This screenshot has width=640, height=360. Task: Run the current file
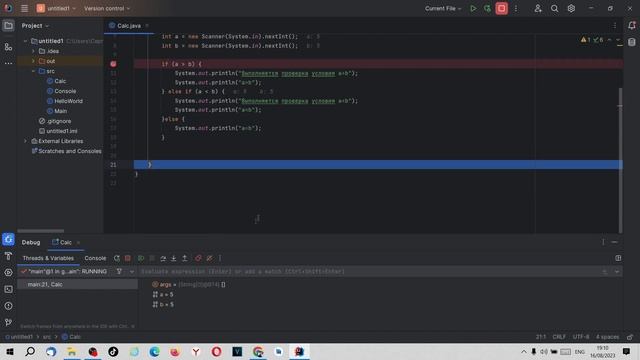point(473,8)
